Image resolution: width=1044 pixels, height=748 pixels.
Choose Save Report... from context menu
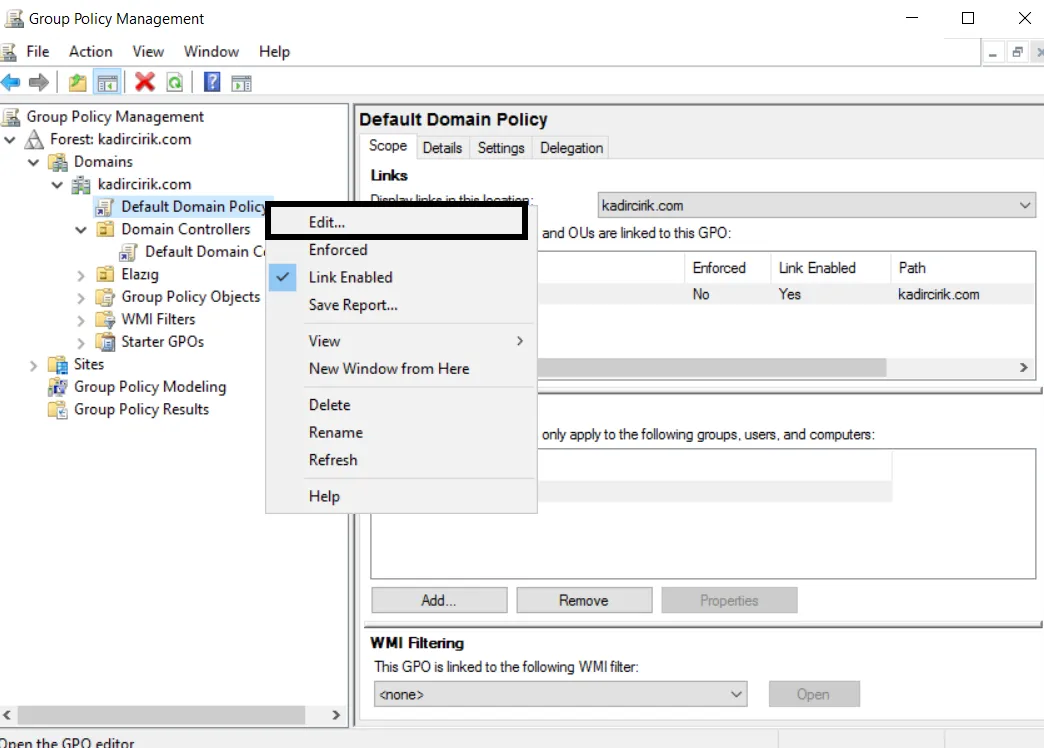click(x=401, y=305)
